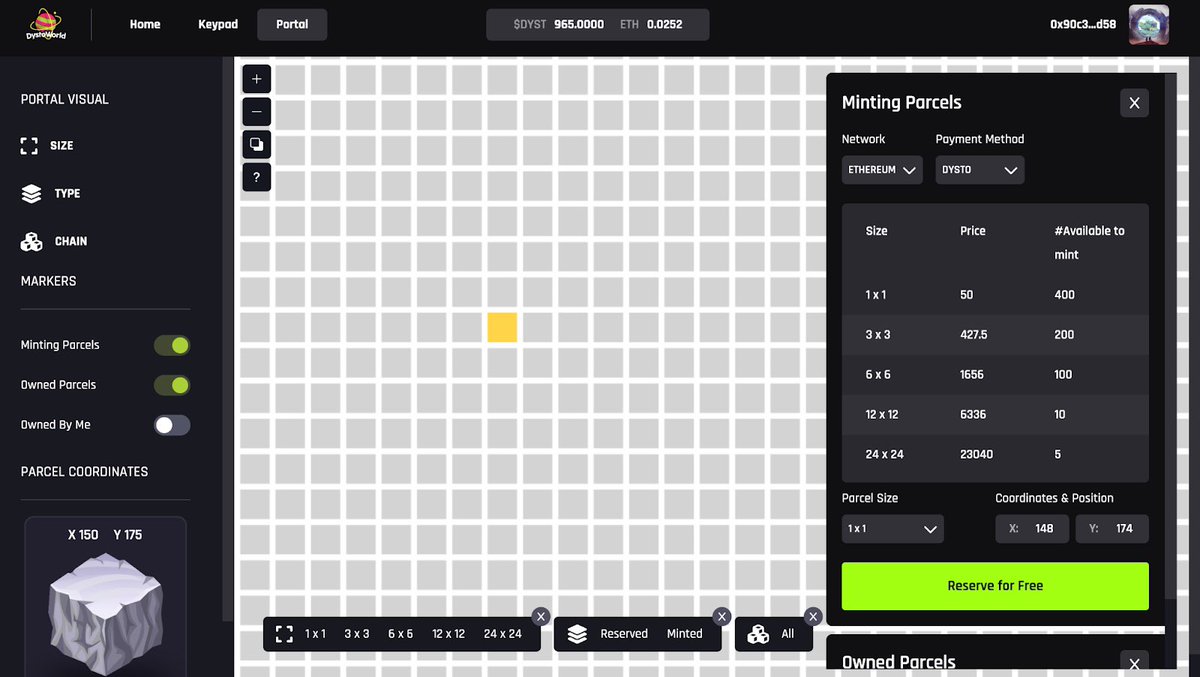Select the 12 x 12 size filter
The image size is (1200, 677).
pyautogui.click(x=448, y=634)
